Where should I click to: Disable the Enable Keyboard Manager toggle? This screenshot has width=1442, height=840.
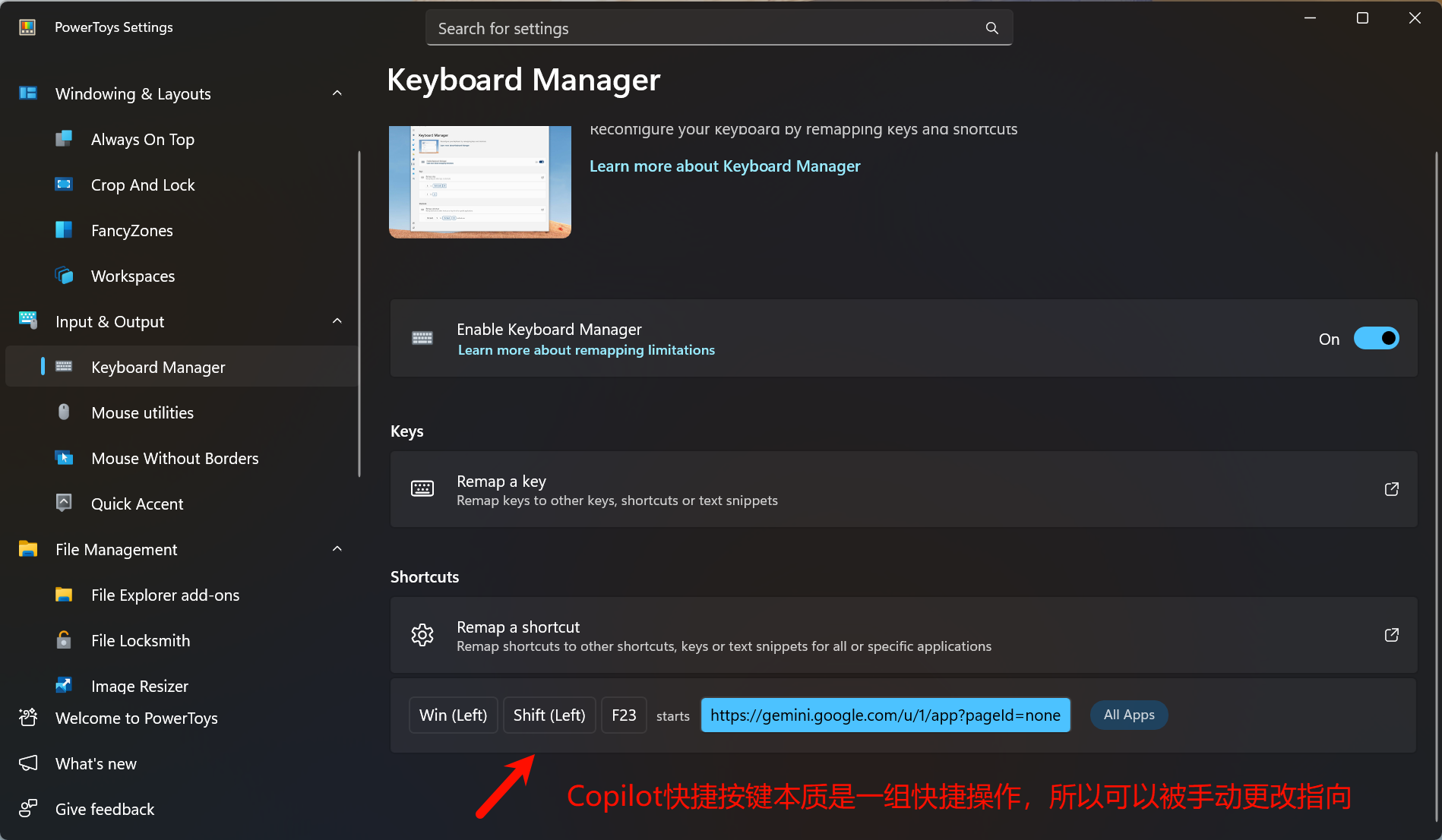pos(1376,339)
